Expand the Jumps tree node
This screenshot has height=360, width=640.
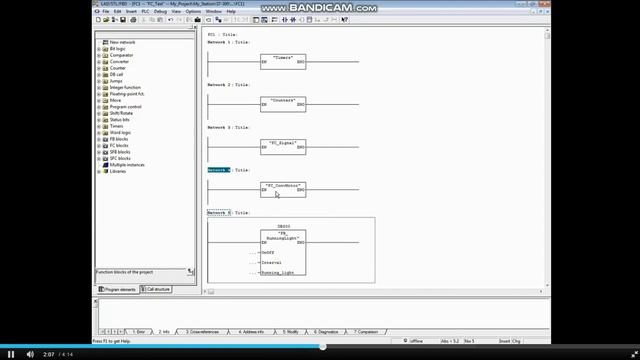click(x=99, y=81)
